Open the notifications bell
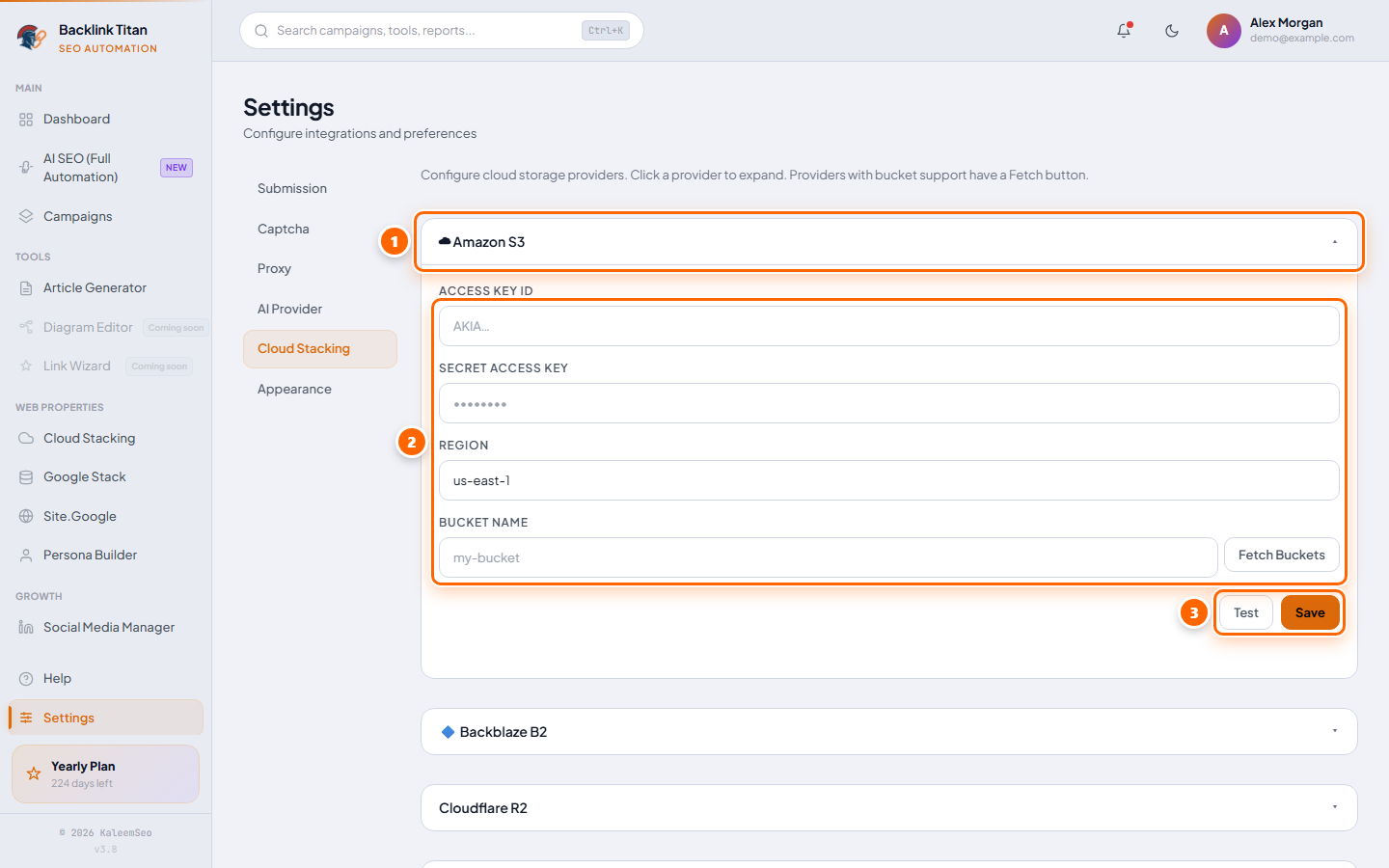 pyautogui.click(x=1124, y=31)
